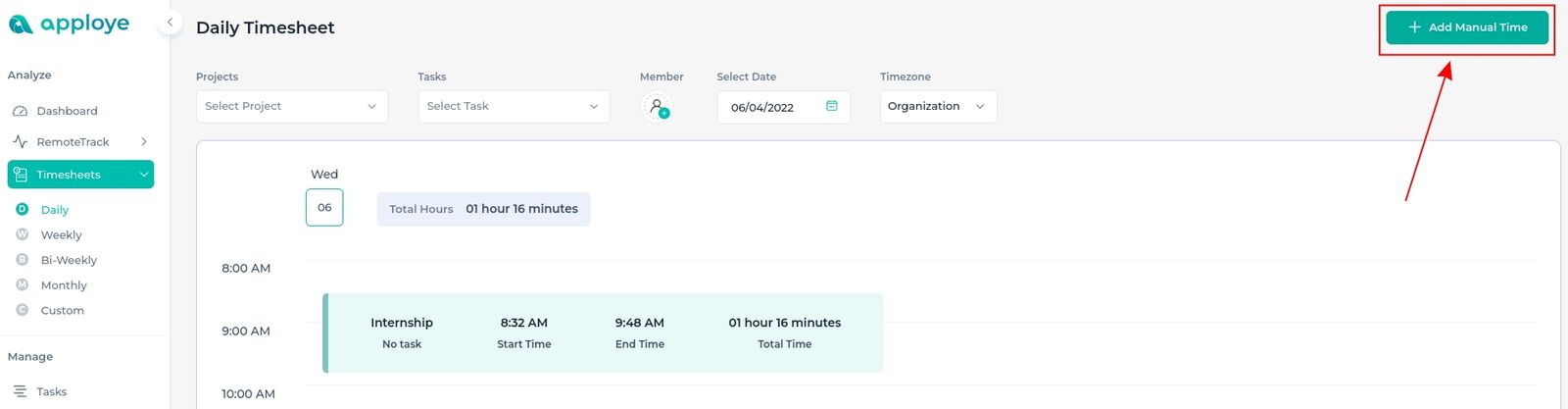Viewport: 1568px width, 409px height.
Task: Click the Tasks list icon in sidebar
Action: pos(20,391)
